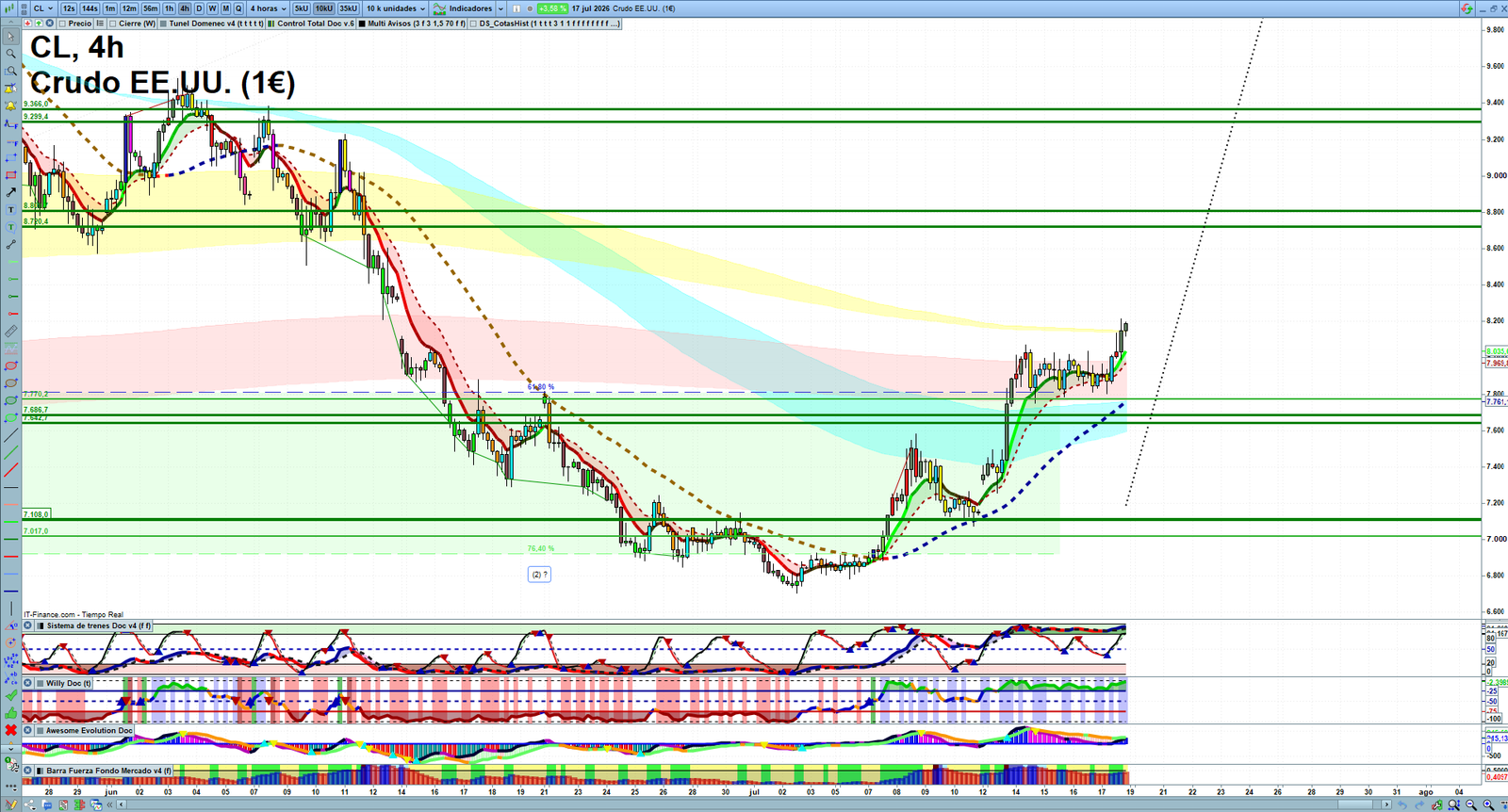Switch to the 1m timeframe
The image size is (1508, 812).
click(110, 8)
